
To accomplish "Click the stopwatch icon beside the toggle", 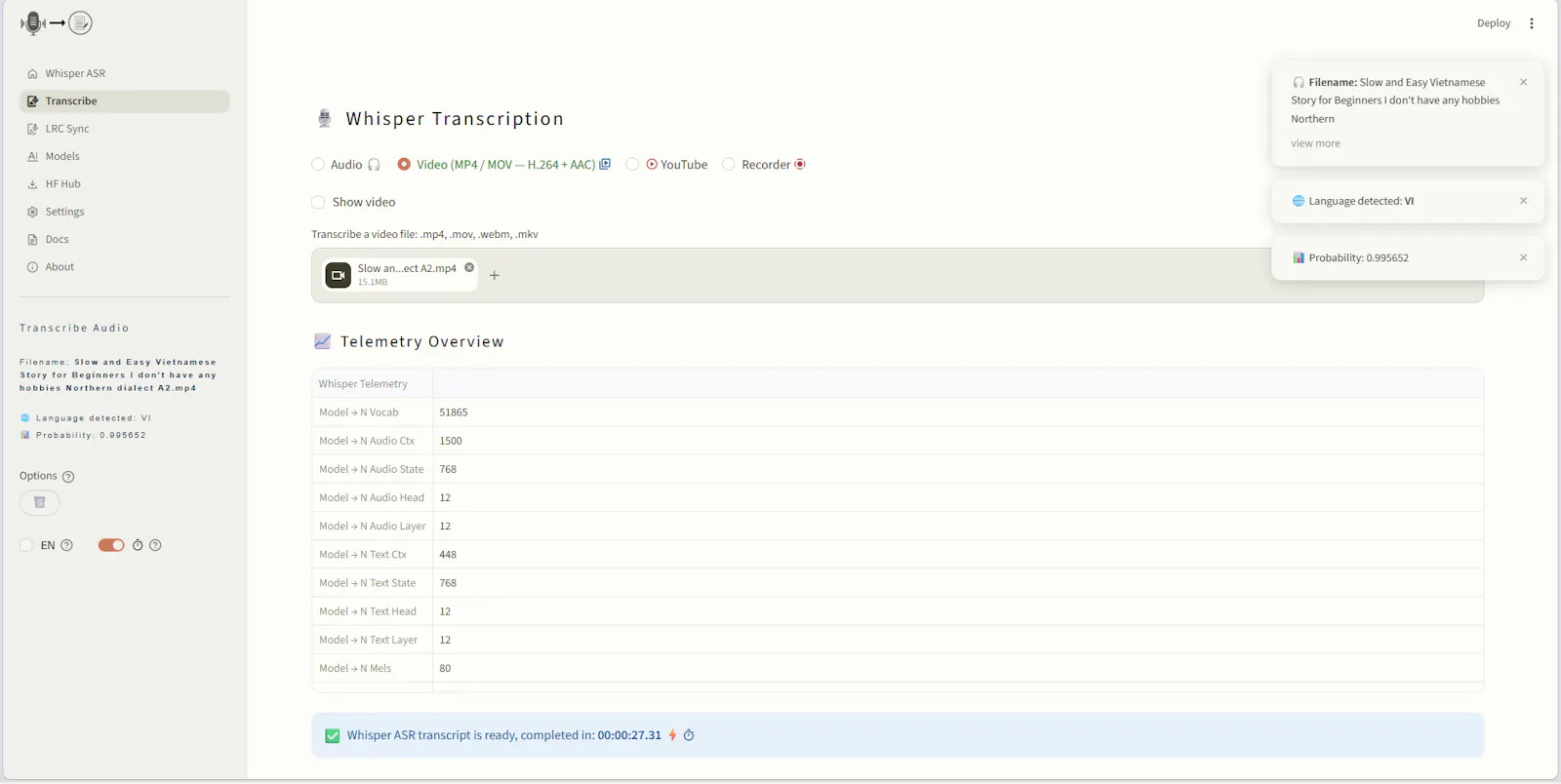I will point(138,546).
